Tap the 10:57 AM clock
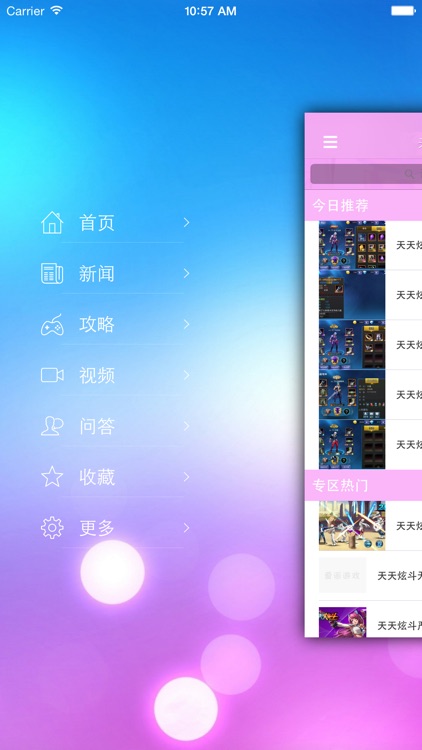This screenshot has height=750, width=422. click(x=211, y=11)
